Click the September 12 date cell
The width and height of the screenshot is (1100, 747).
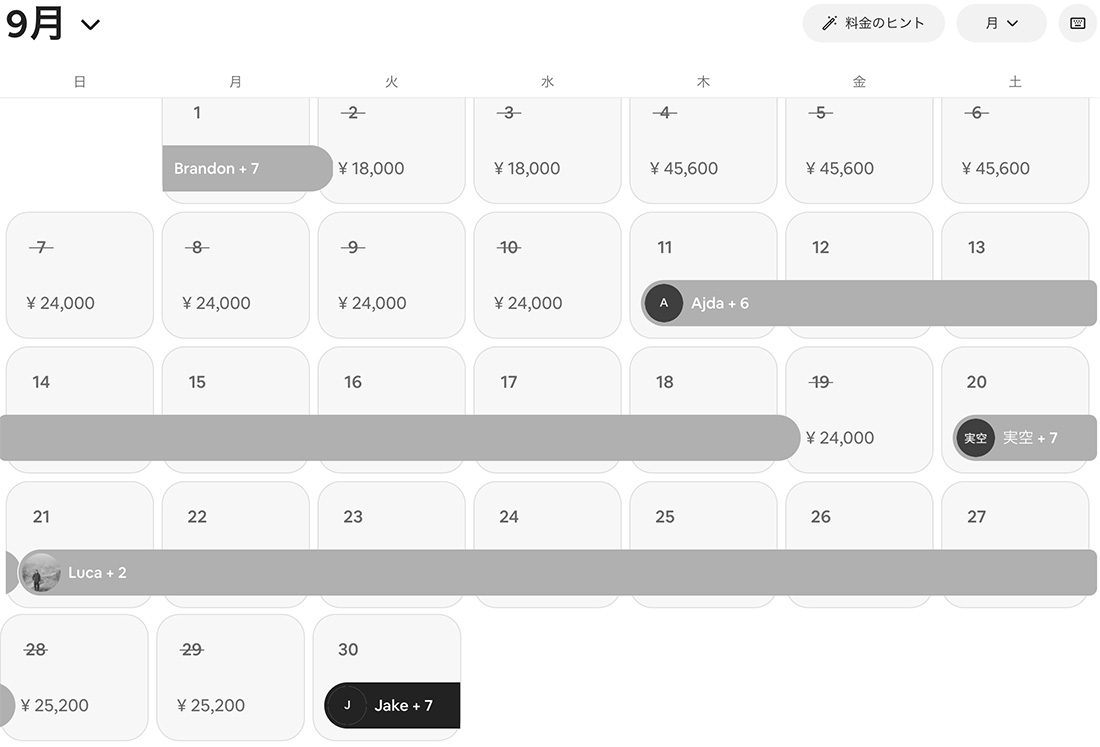[859, 250]
